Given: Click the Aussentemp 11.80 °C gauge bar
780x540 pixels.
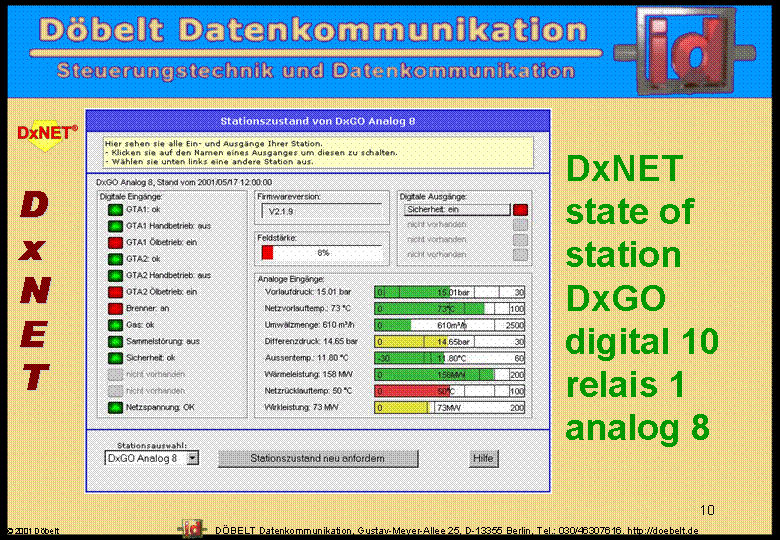Looking at the screenshot, I should (450, 358).
